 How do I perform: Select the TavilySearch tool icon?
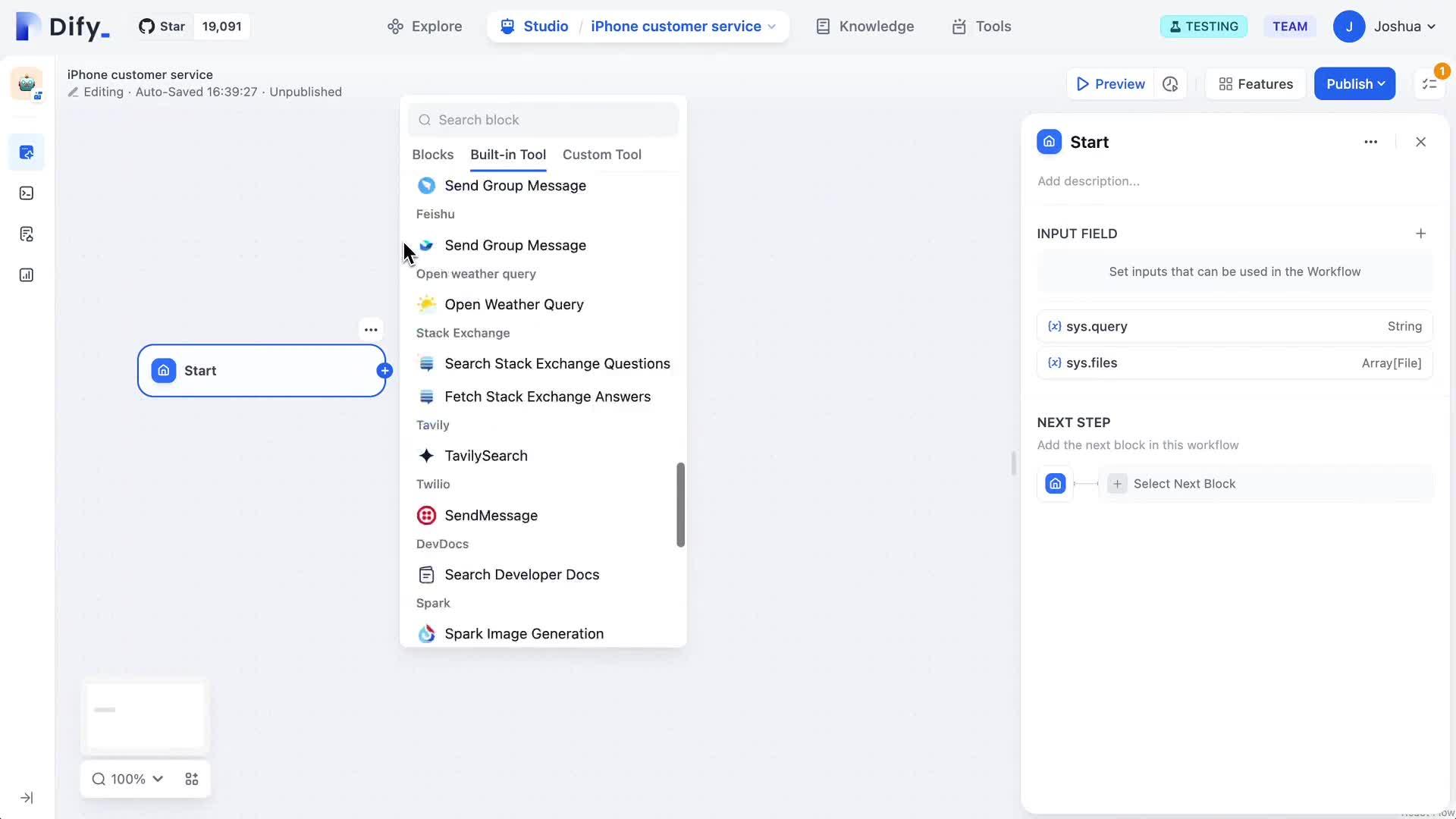pos(426,456)
